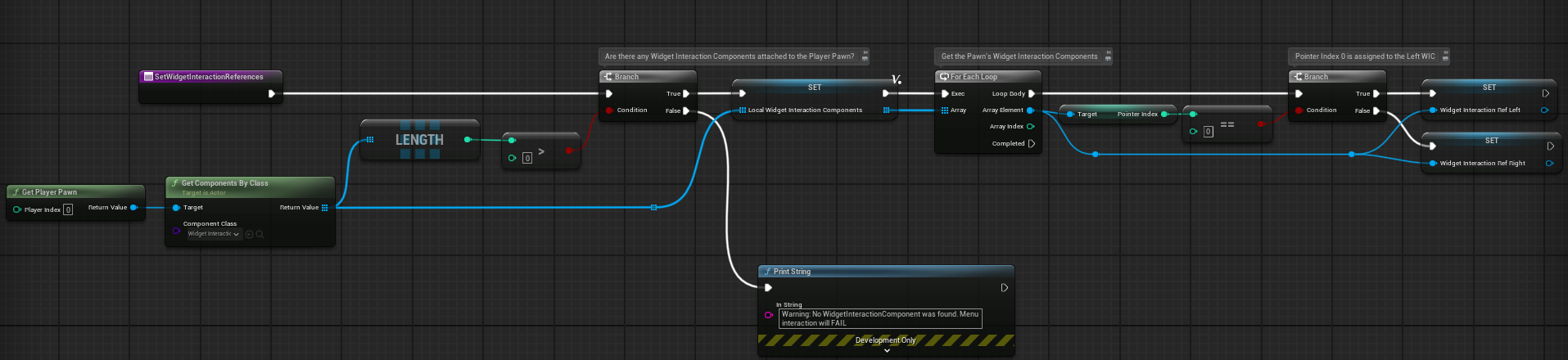Select the Print String node header
This screenshot has width=1568, height=360.
pos(886,272)
